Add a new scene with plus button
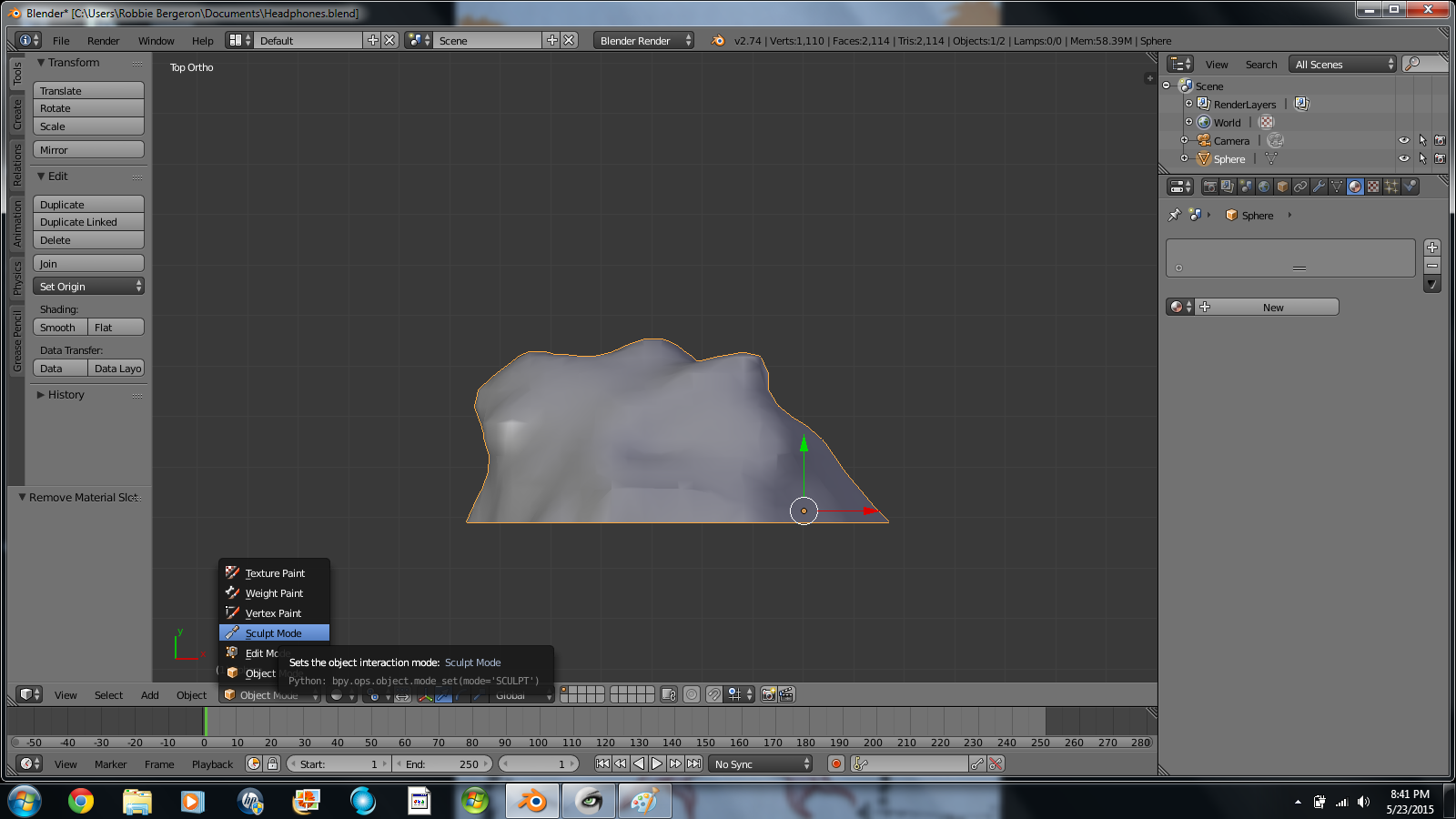 551,40
